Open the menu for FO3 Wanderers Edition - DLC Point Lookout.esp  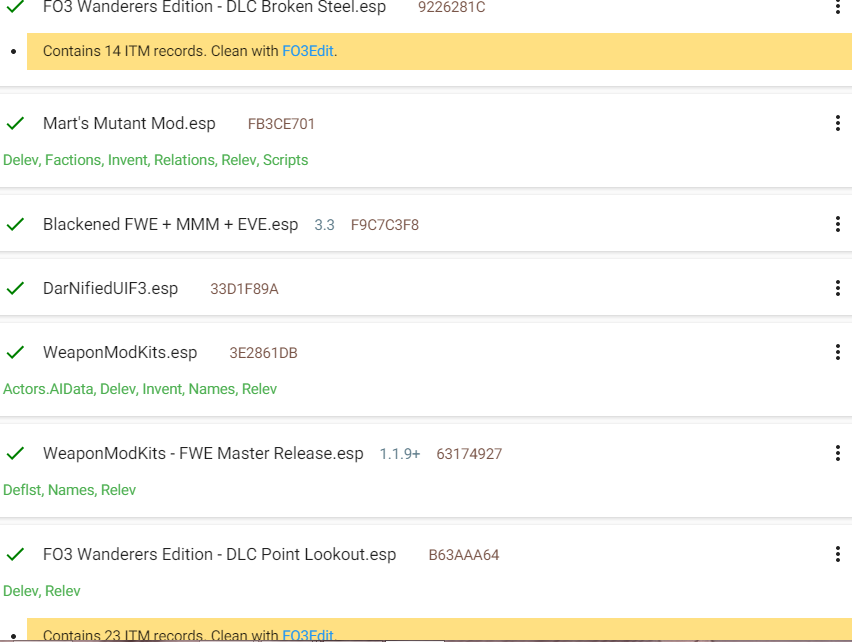click(x=837, y=554)
